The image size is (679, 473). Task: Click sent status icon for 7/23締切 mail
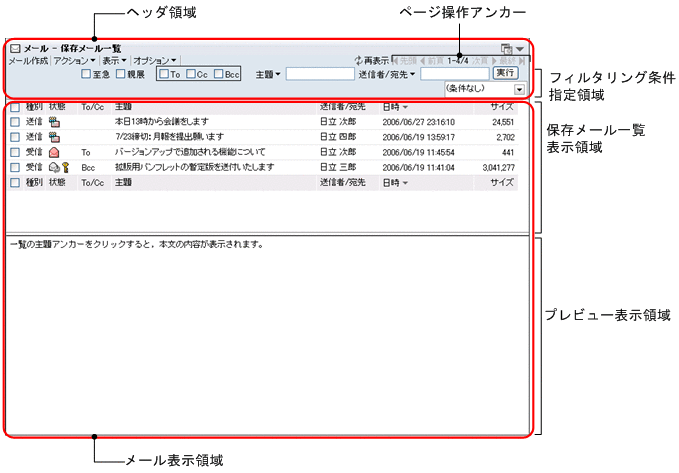click(x=55, y=137)
